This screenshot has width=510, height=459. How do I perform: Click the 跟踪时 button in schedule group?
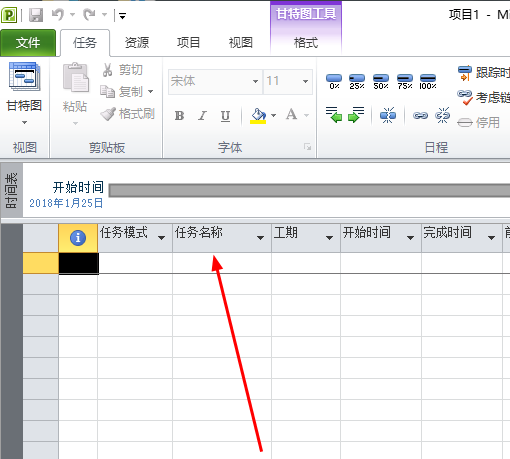pos(483,73)
